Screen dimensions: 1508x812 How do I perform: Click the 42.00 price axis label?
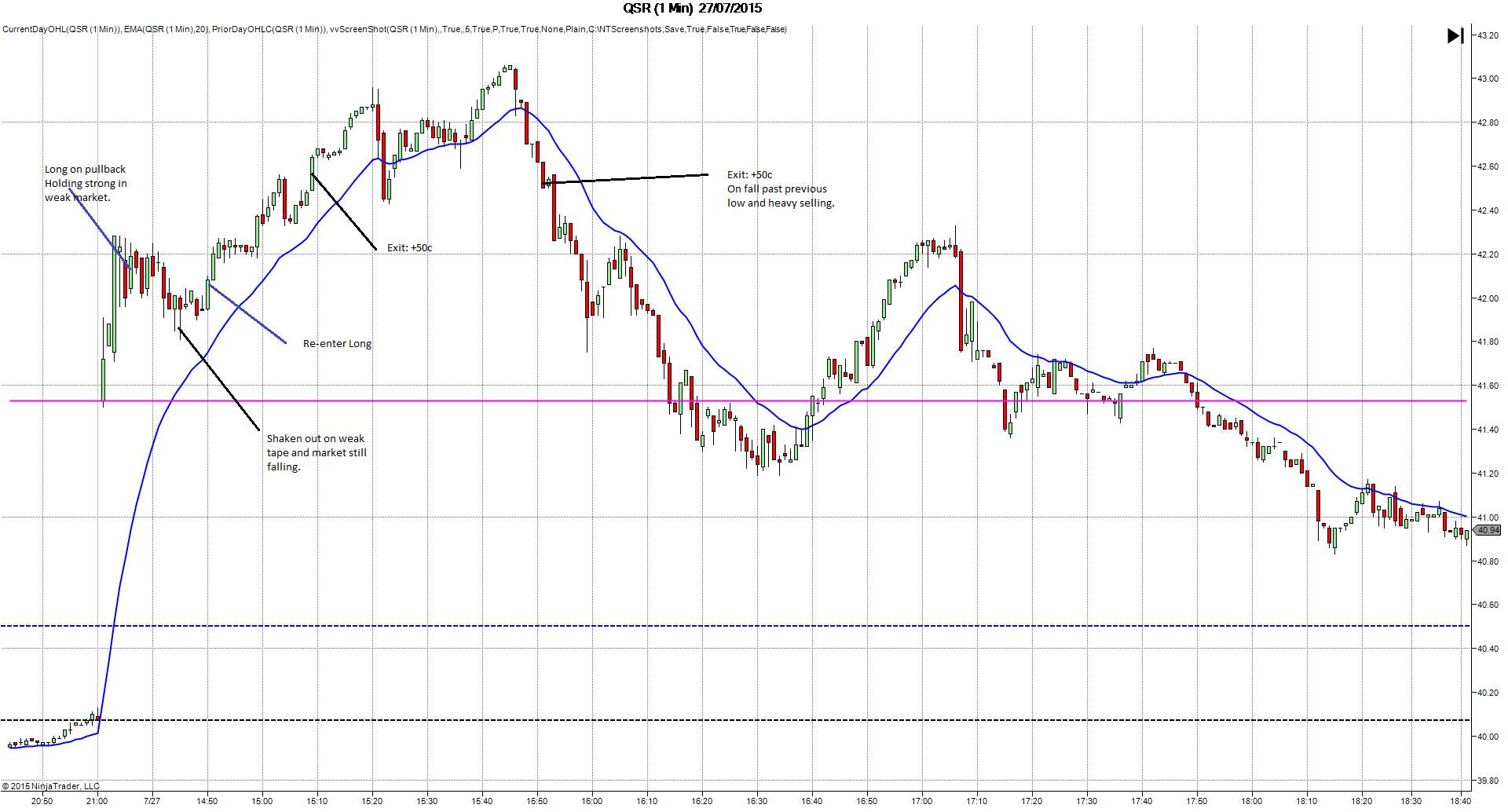point(1488,298)
